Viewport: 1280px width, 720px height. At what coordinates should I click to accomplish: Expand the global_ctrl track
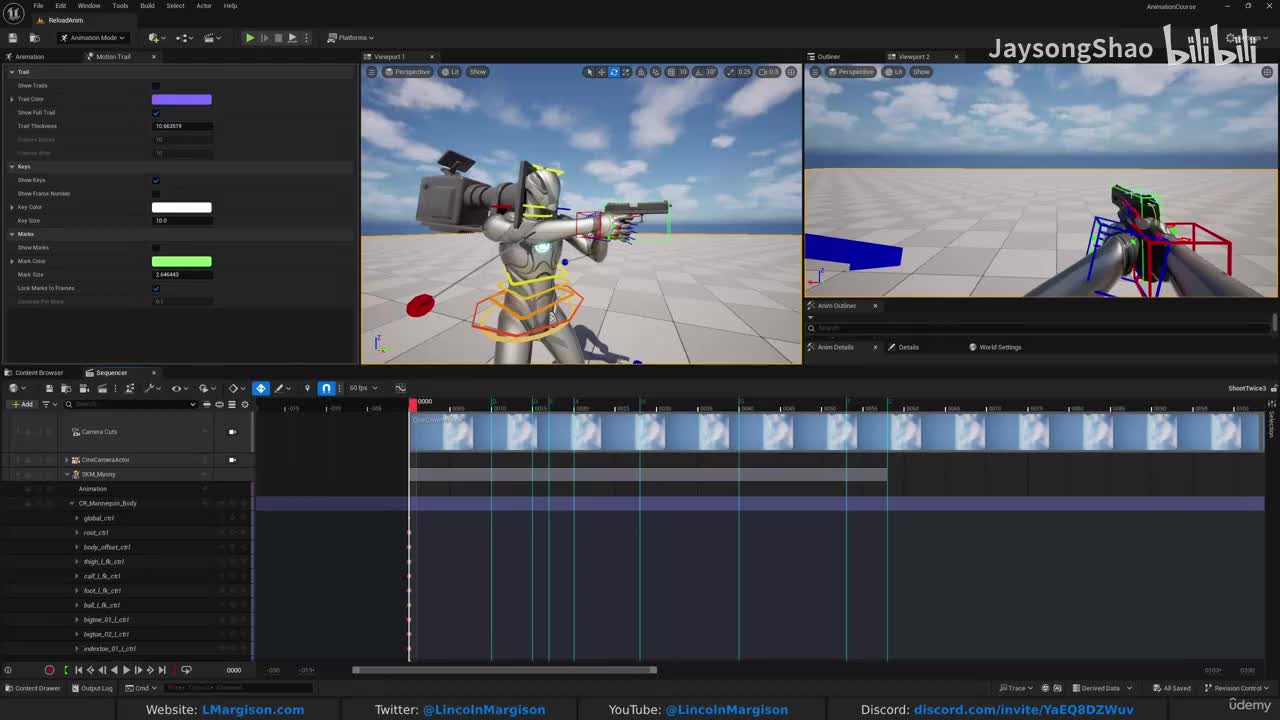tap(77, 518)
